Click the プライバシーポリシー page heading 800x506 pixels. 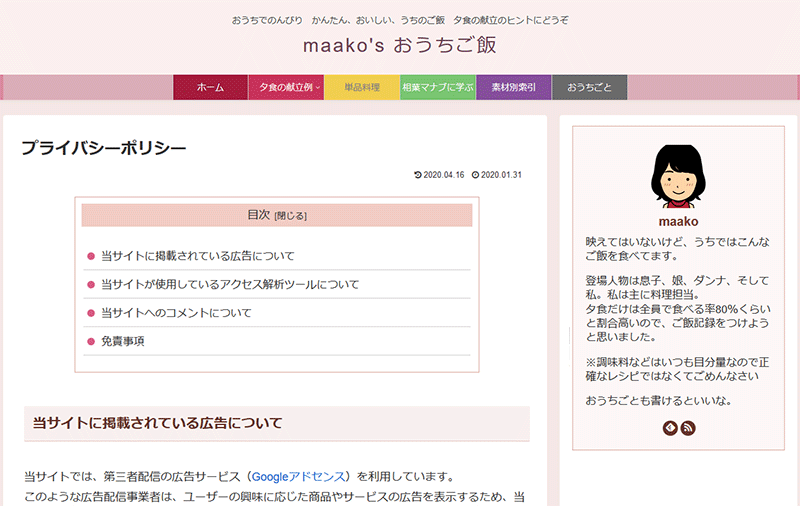pos(104,148)
